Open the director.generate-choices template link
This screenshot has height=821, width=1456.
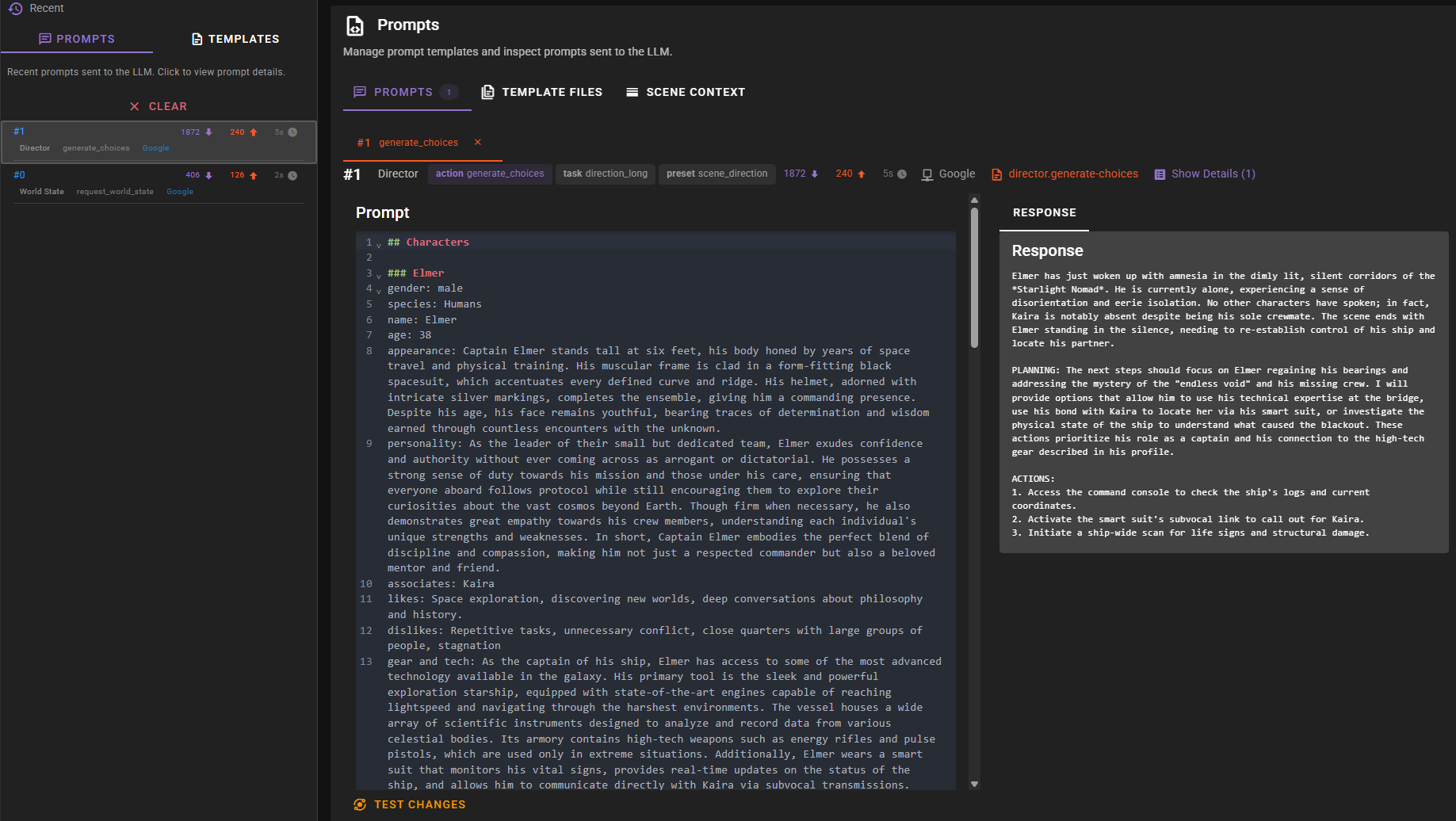1072,174
